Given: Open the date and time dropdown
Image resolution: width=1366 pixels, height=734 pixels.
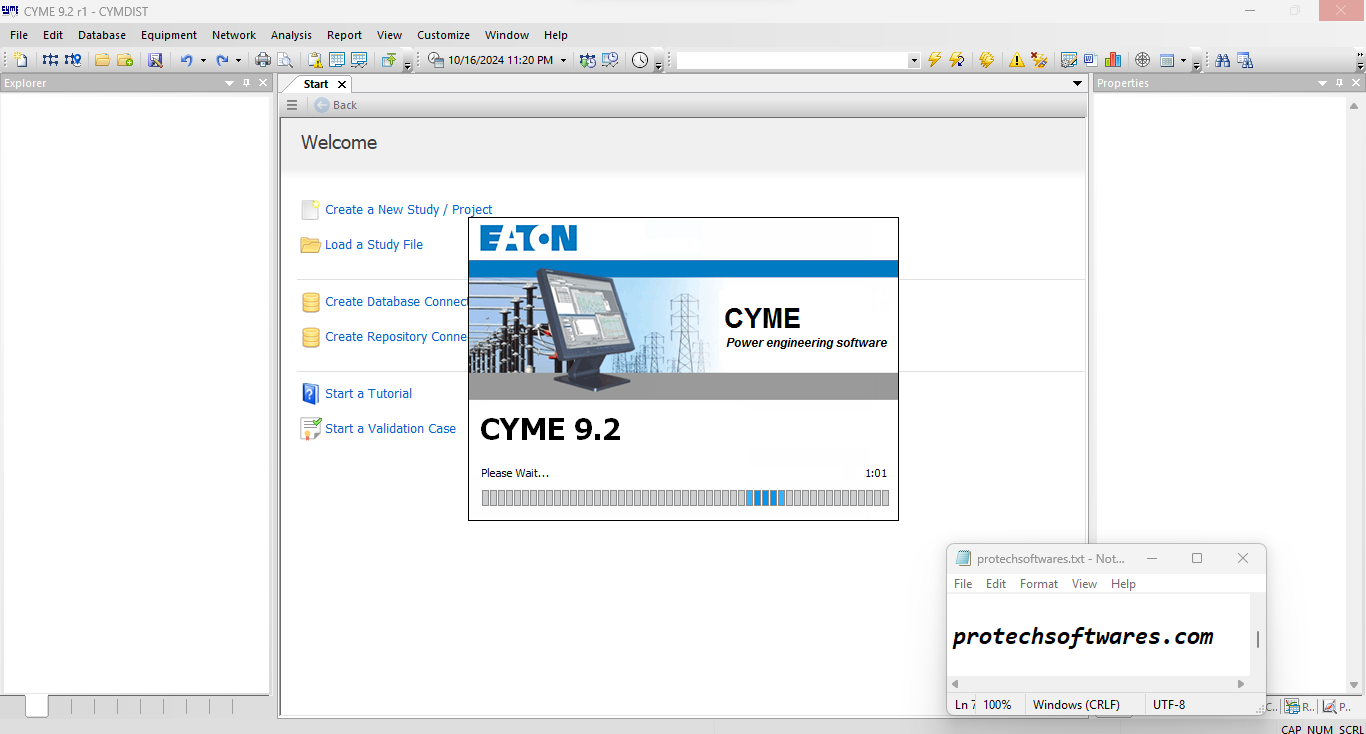Looking at the screenshot, I should [563, 60].
